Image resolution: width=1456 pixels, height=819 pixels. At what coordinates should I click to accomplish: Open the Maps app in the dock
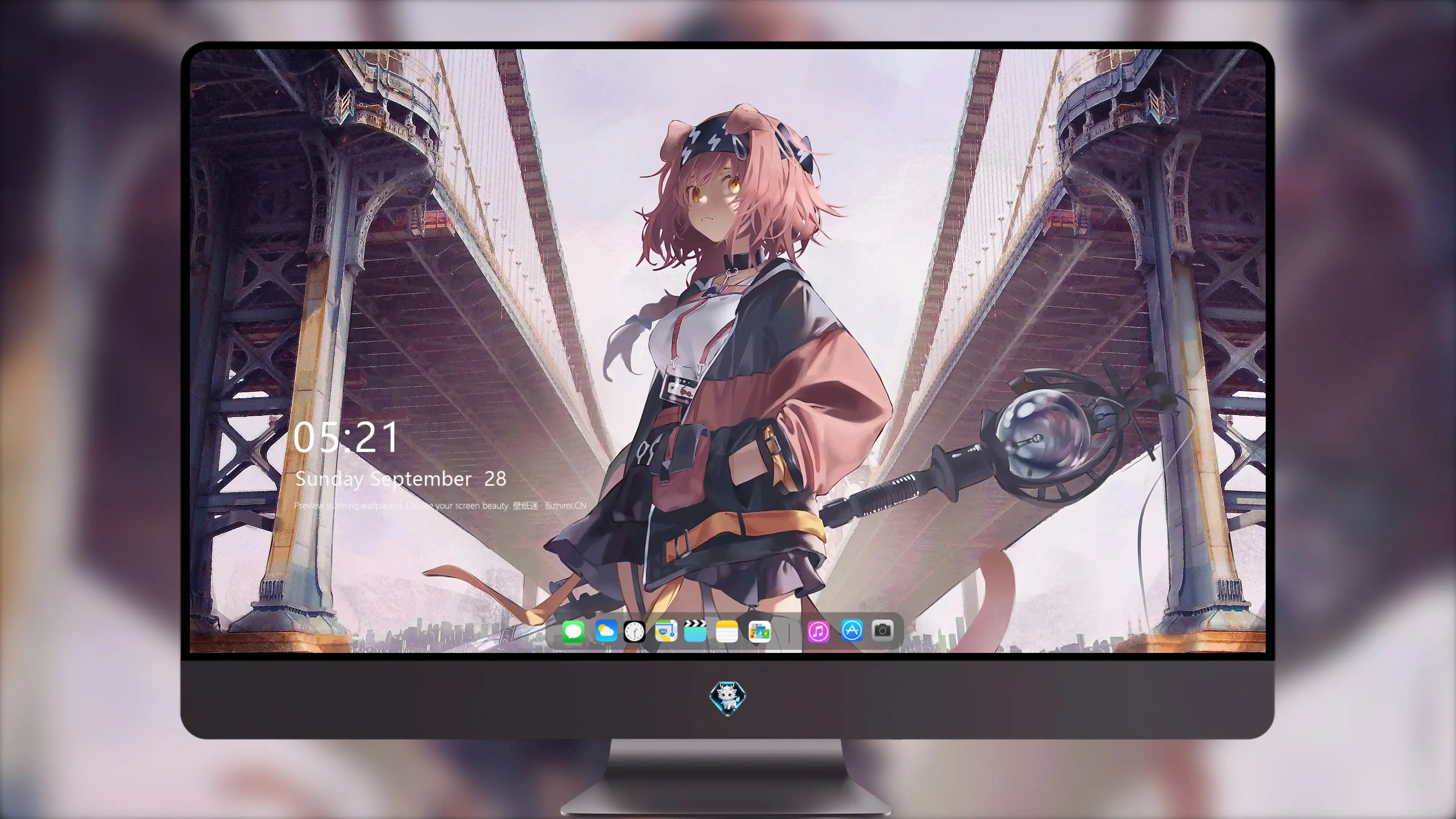tap(666, 631)
